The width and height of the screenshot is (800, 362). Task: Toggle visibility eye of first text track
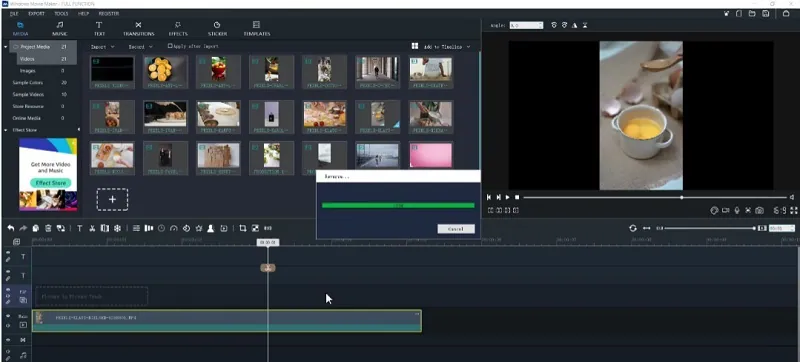8,252
